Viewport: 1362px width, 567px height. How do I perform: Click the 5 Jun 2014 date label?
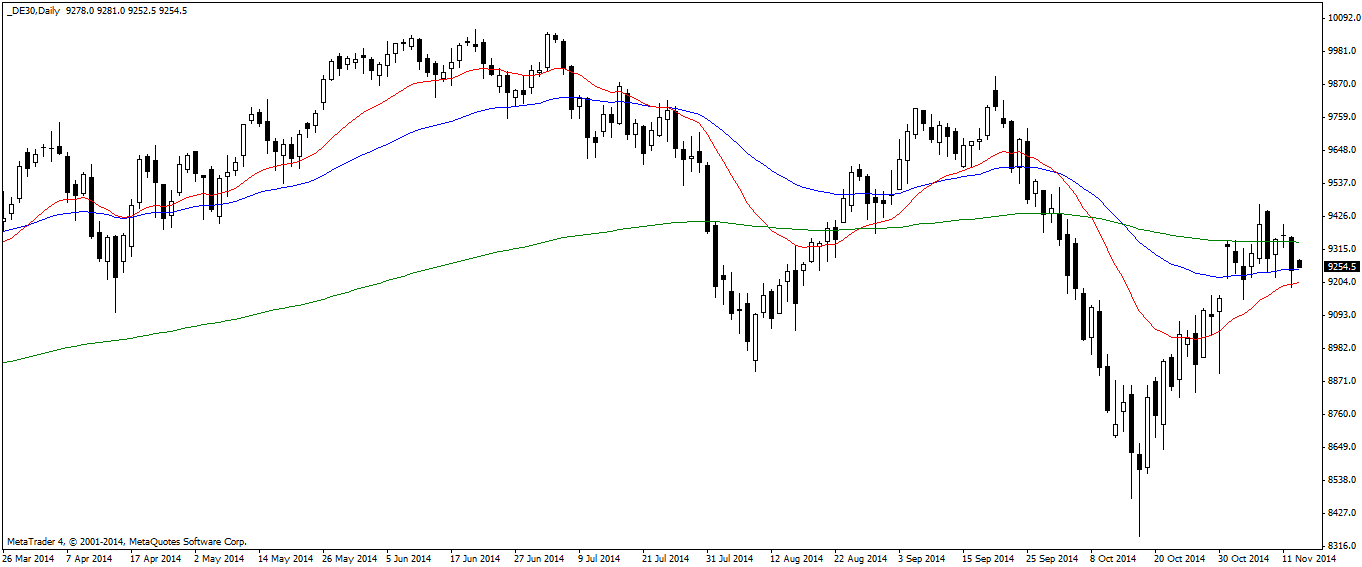[409, 558]
